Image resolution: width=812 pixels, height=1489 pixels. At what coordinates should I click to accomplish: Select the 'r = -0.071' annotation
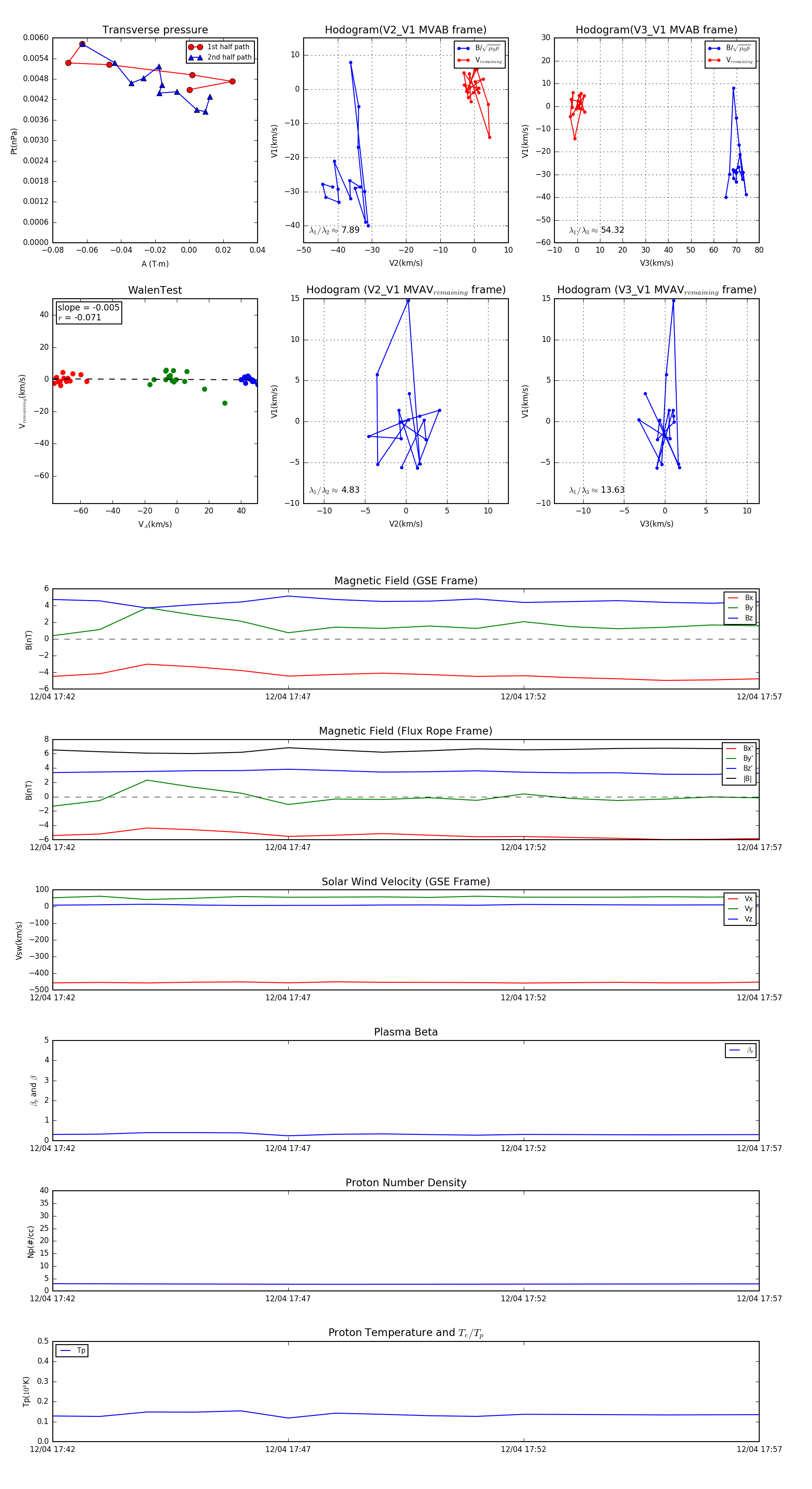point(80,317)
